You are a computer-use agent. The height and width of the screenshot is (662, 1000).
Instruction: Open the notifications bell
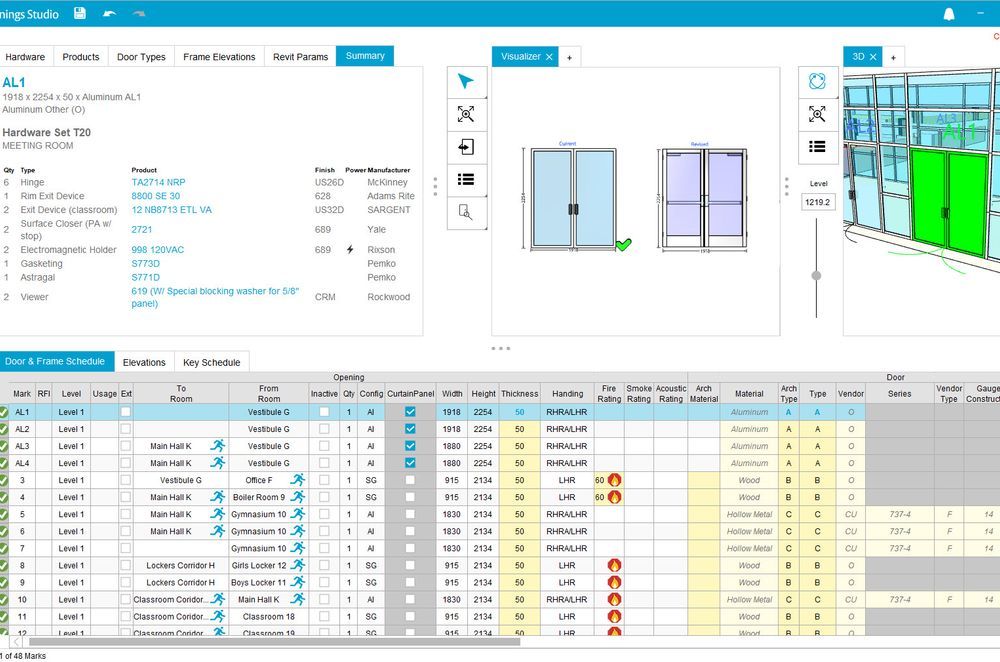[x=949, y=14]
